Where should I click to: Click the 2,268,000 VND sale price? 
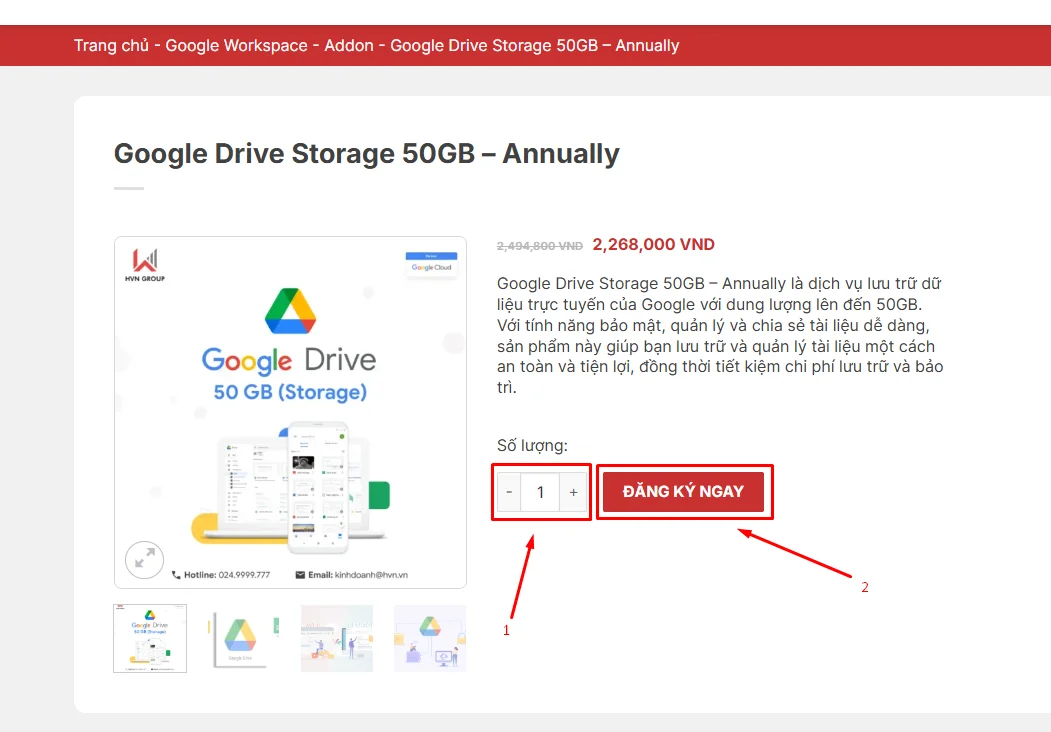tap(653, 245)
